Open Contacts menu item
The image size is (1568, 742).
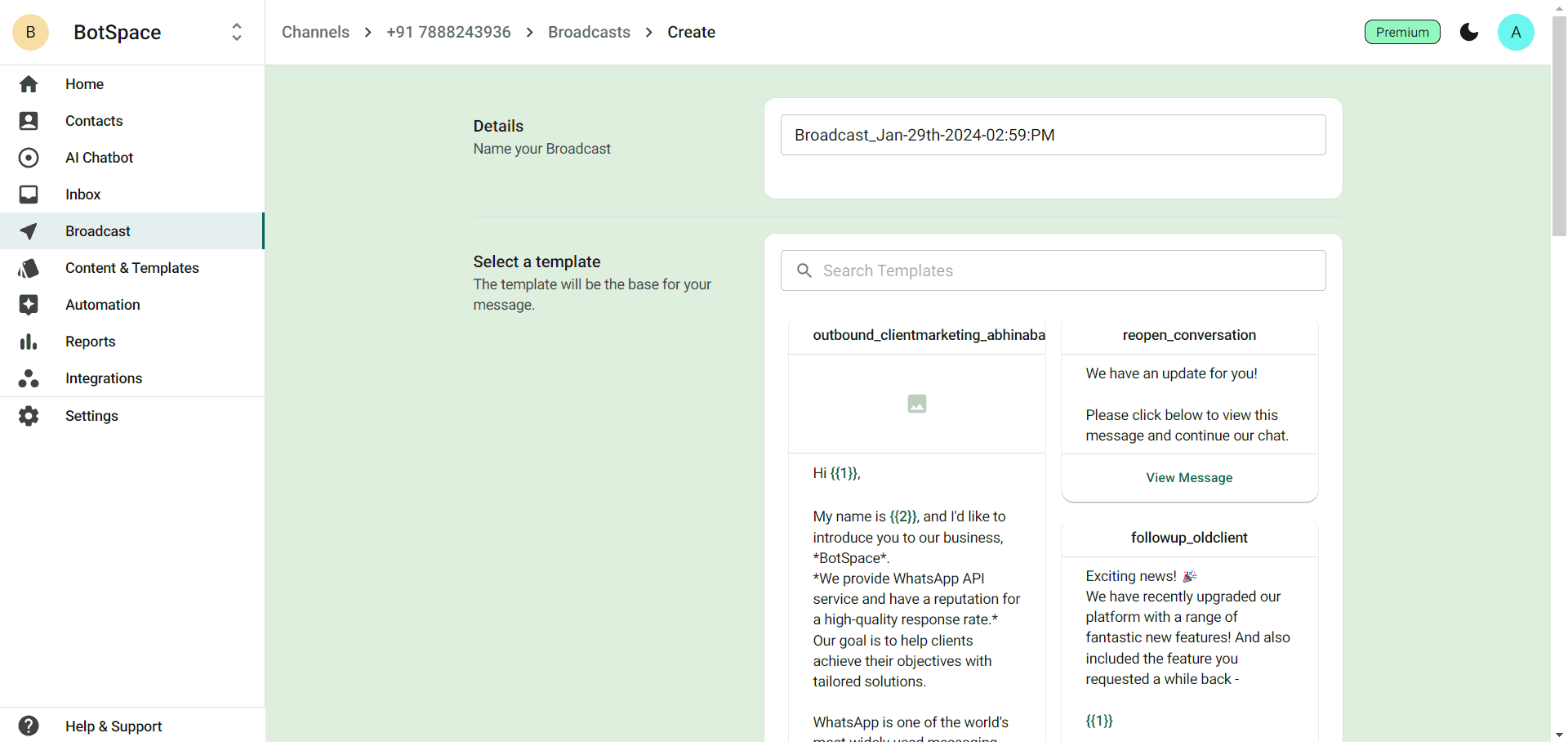coord(132,121)
